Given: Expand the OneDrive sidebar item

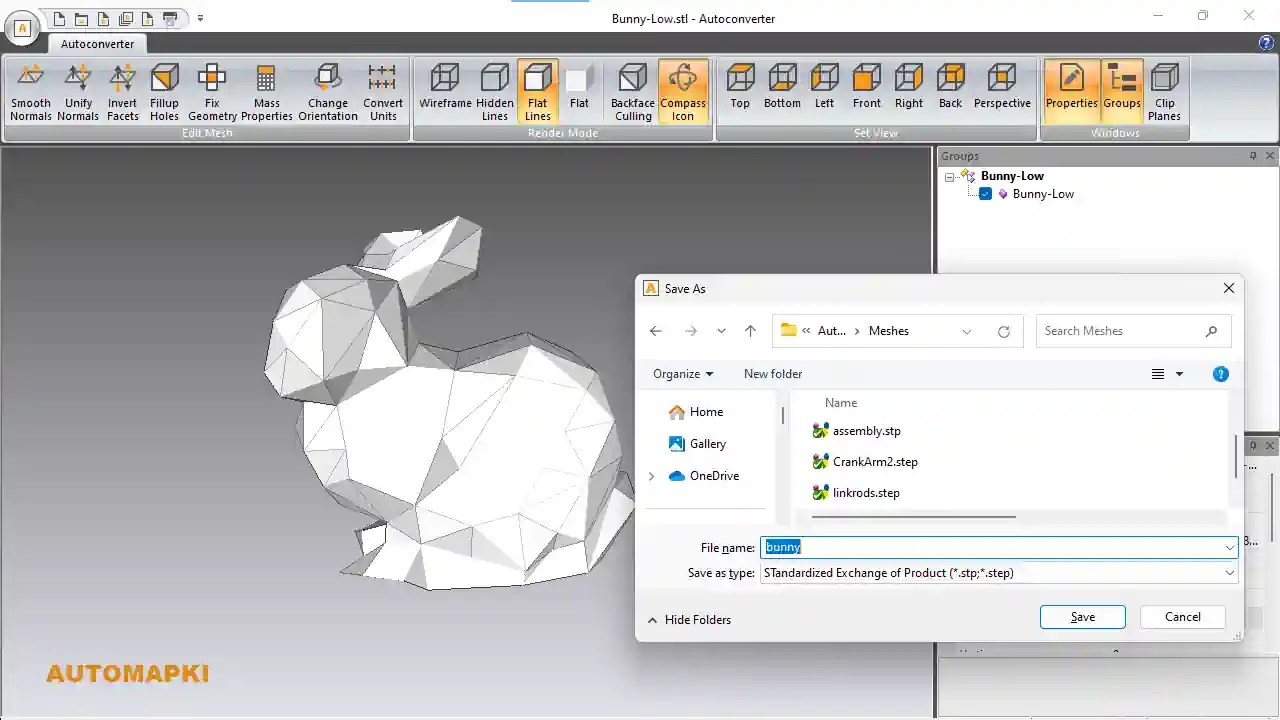Looking at the screenshot, I should click(x=652, y=476).
